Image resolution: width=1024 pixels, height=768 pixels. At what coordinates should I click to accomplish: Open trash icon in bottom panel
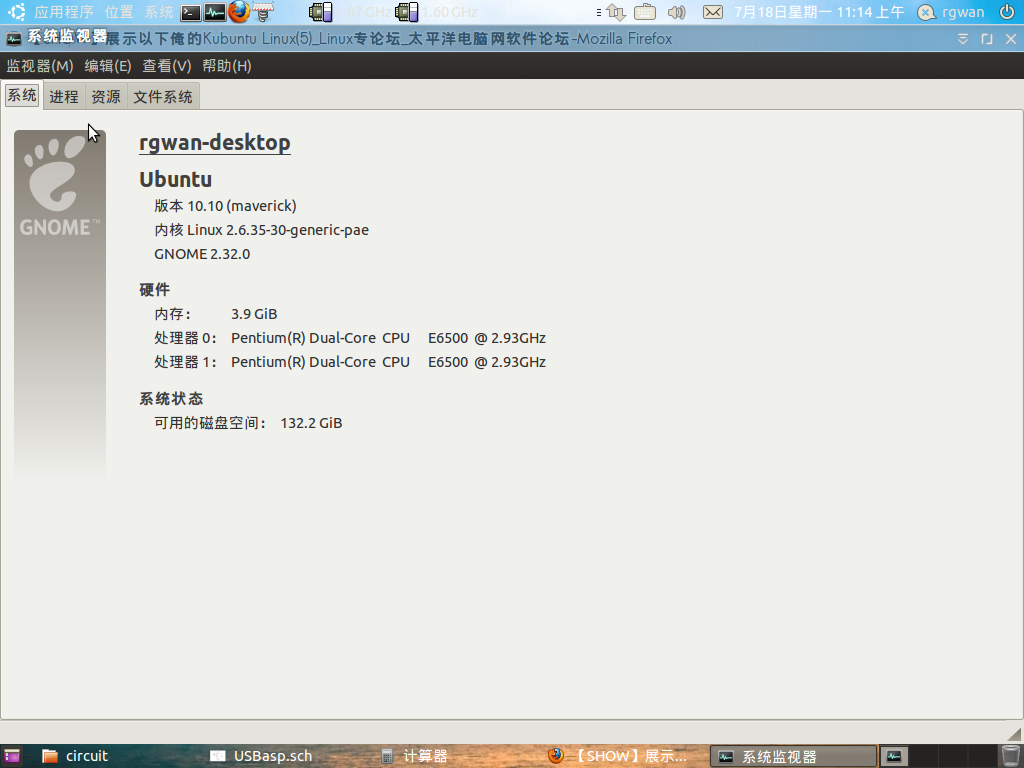pyautogui.click(x=1010, y=756)
